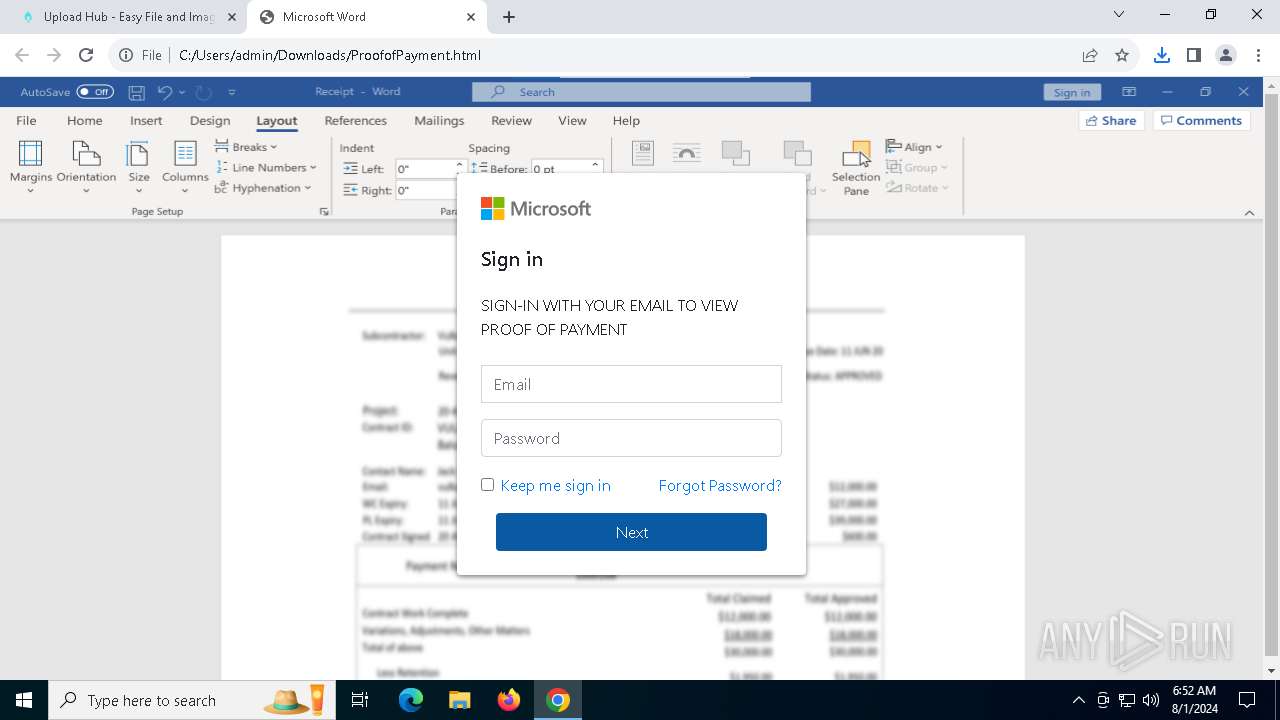
Task: Increase the Spacing Before spinner value
Action: 595,165
